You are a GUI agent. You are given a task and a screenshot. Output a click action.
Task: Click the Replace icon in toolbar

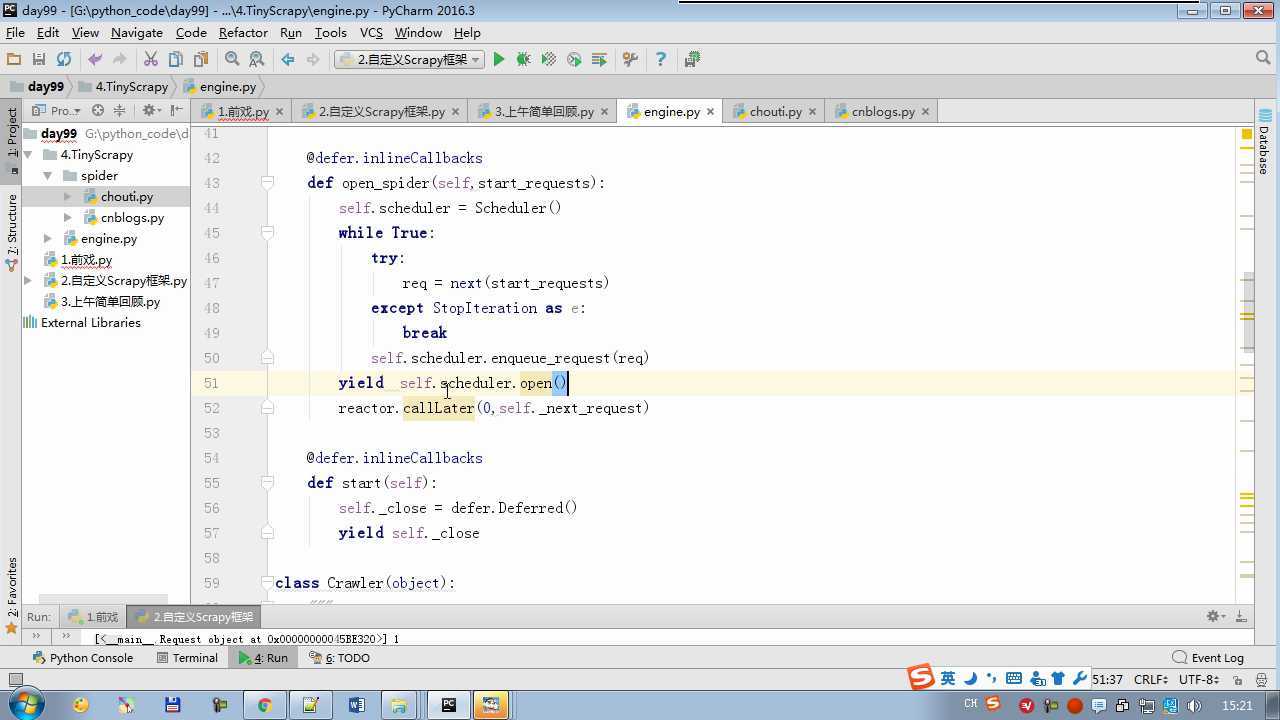[257, 60]
